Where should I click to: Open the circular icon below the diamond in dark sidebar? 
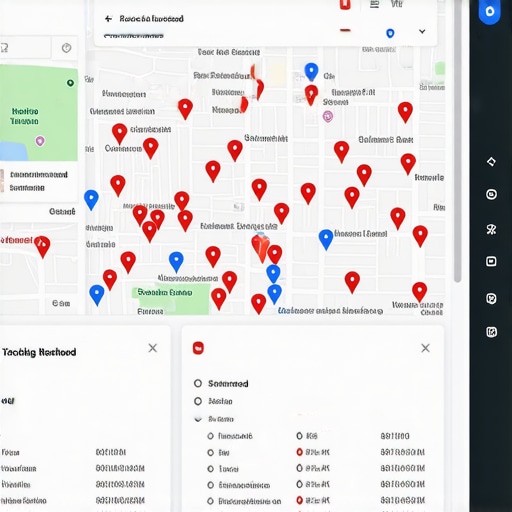click(491, 194)
